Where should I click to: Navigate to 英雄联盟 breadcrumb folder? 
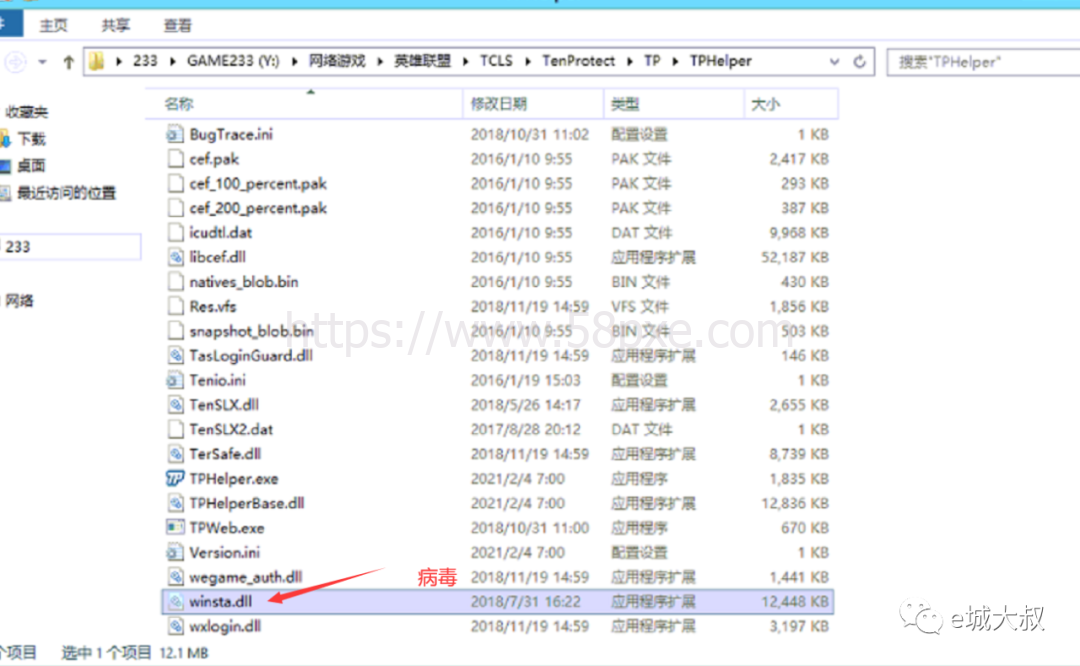[422, 61]
